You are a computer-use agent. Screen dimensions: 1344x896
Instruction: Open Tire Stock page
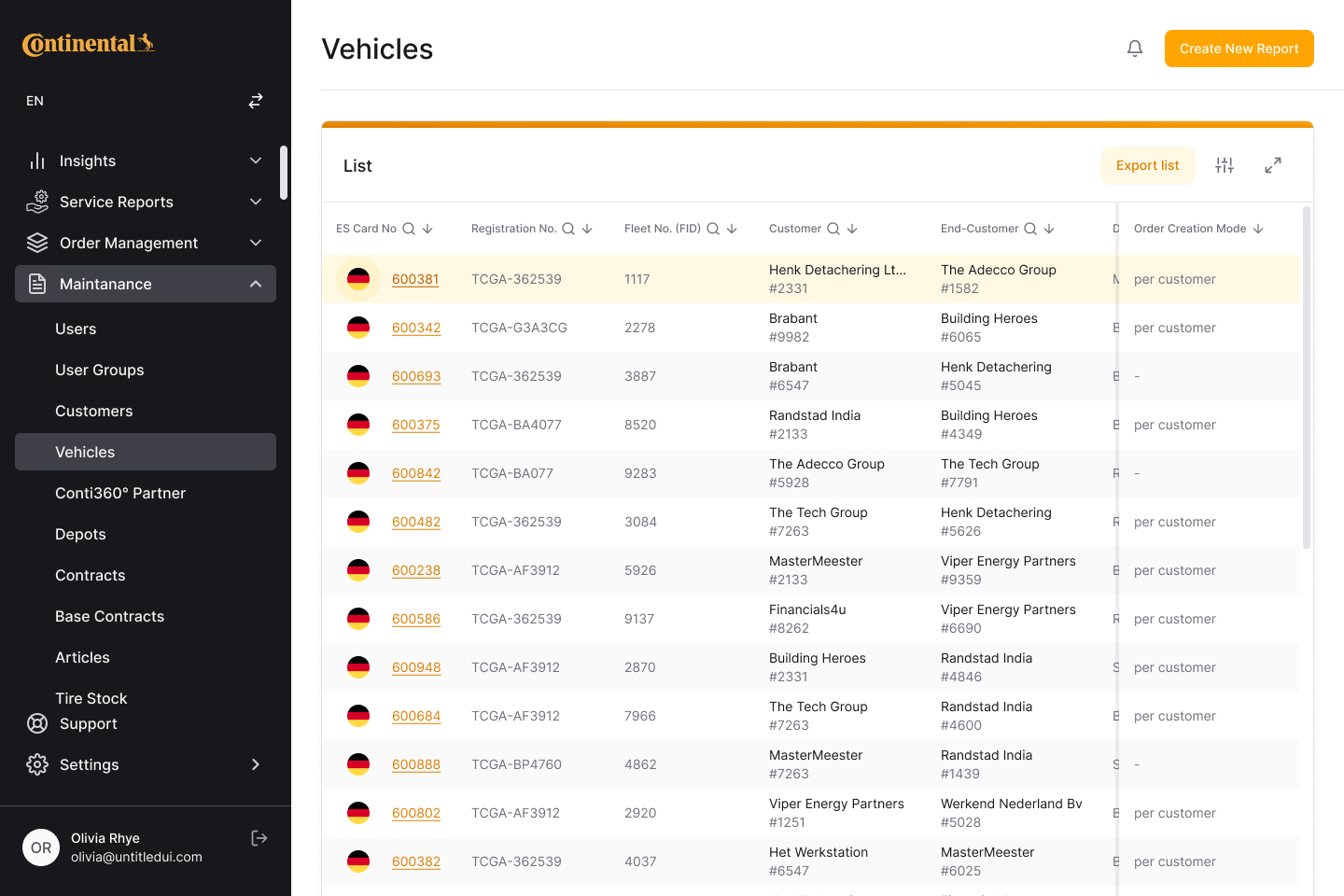click(91, 698)
